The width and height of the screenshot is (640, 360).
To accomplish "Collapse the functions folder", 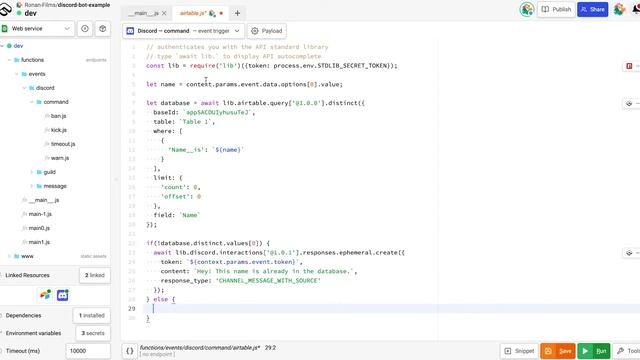I will [9, 60].
